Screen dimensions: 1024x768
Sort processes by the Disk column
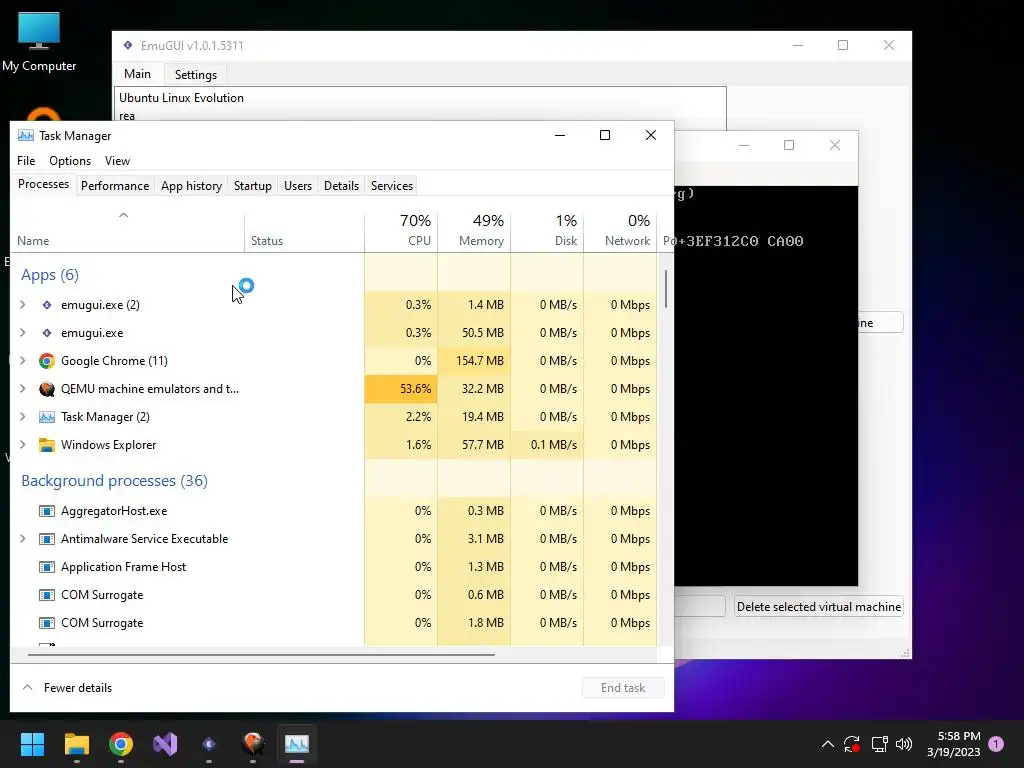pos(547,232)
